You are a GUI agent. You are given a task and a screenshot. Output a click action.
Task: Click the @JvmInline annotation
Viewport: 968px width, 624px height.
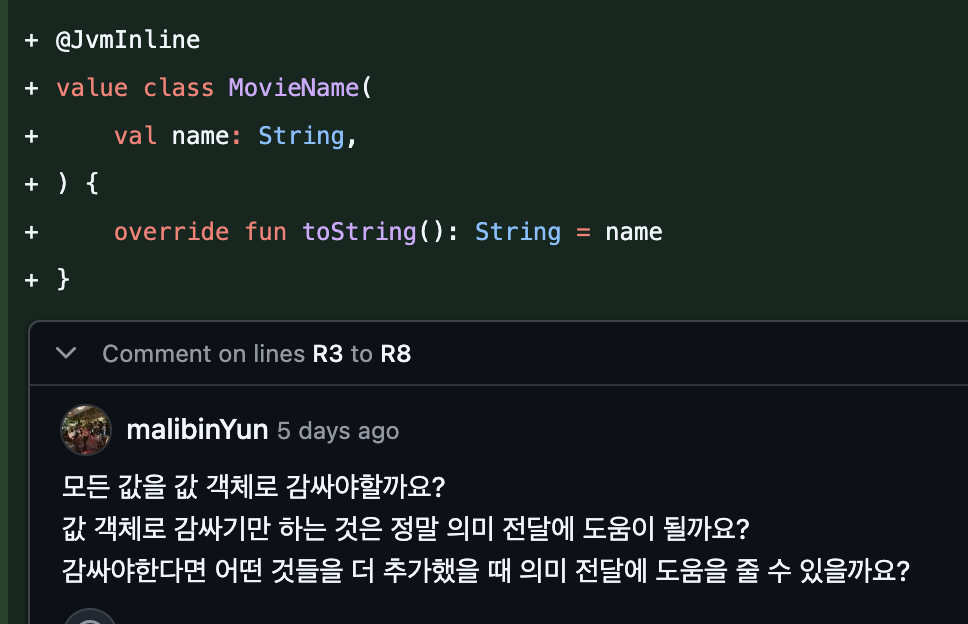tap(128, 40)
